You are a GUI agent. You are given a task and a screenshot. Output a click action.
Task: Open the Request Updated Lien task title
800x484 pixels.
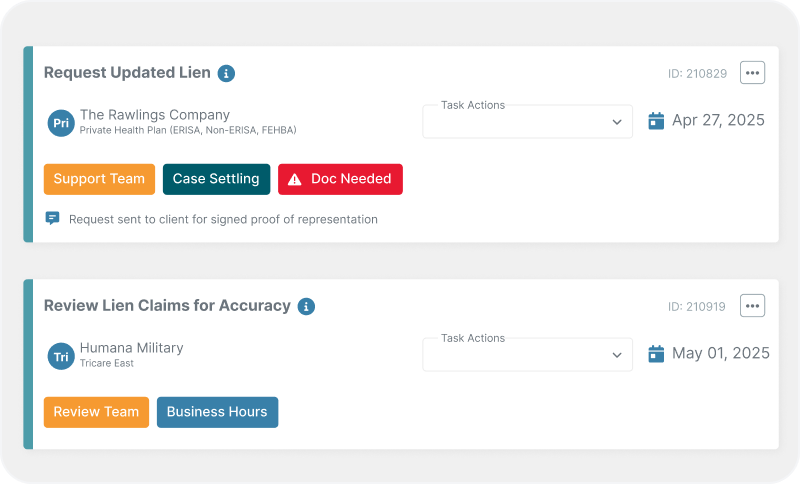click(127, 73)
